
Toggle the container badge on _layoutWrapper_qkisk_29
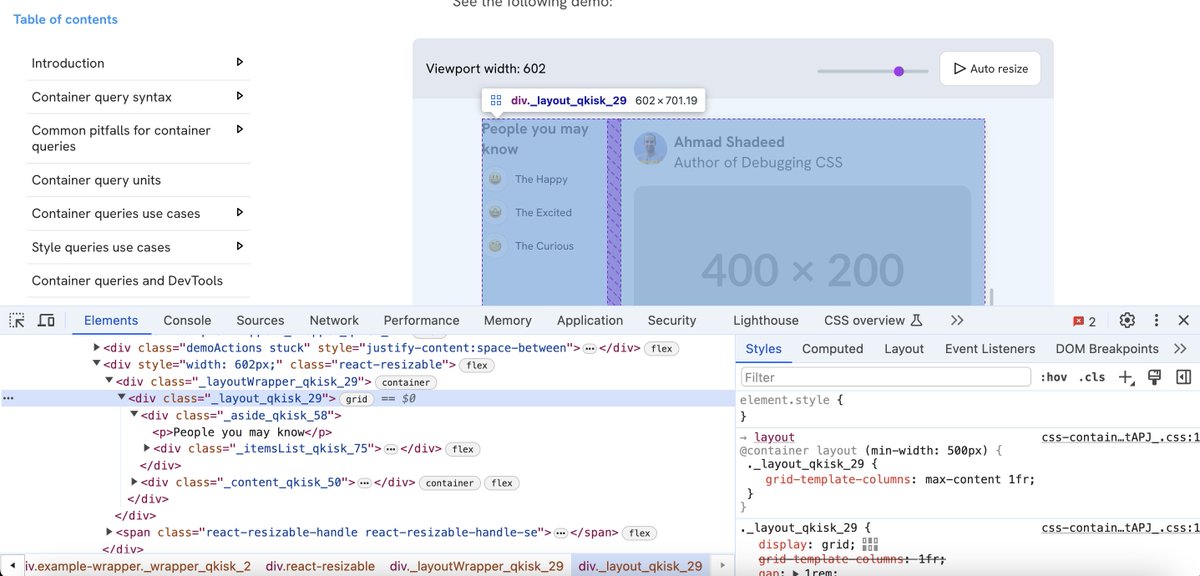tap(406, 382)
